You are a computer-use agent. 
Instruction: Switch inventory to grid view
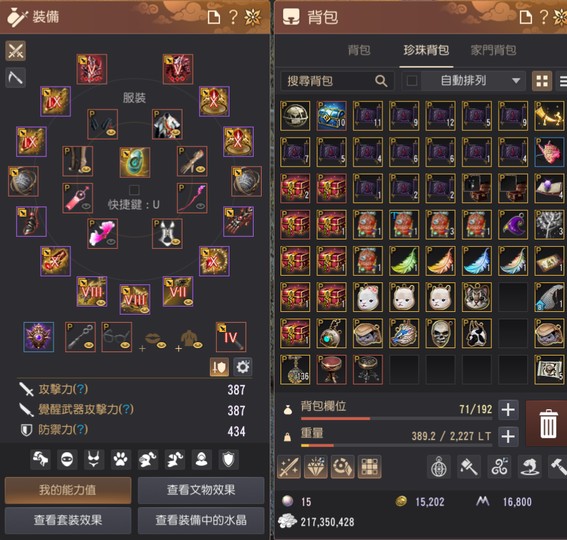click(x=542, y=81)
